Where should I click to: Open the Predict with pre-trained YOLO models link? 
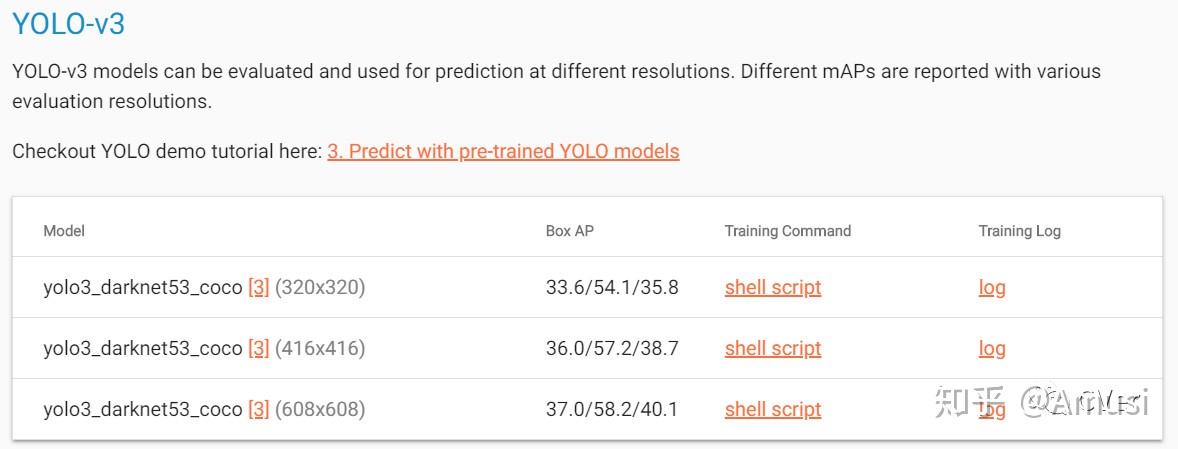click(x=503, y=152)
